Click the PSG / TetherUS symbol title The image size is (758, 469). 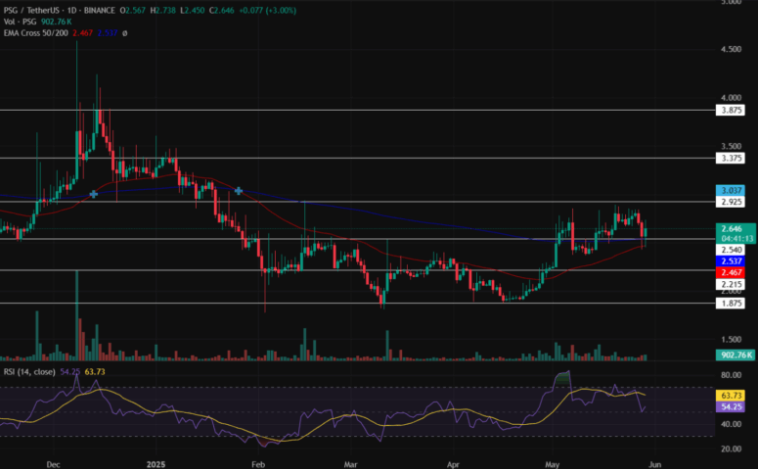coord(60,10)
